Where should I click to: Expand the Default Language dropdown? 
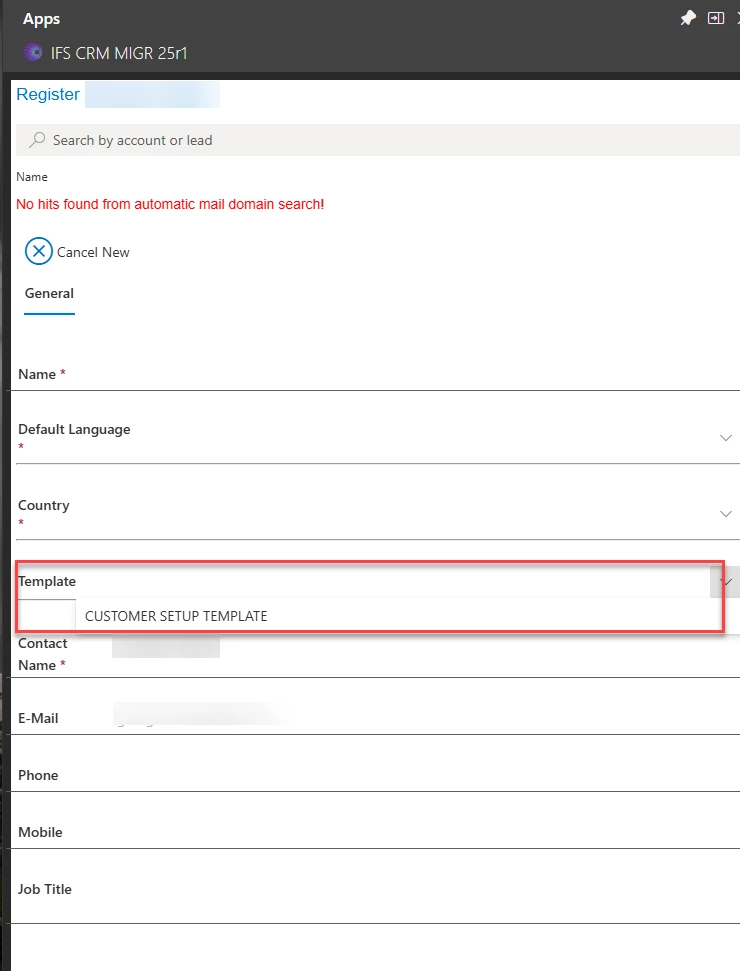(x=726, y=438)
